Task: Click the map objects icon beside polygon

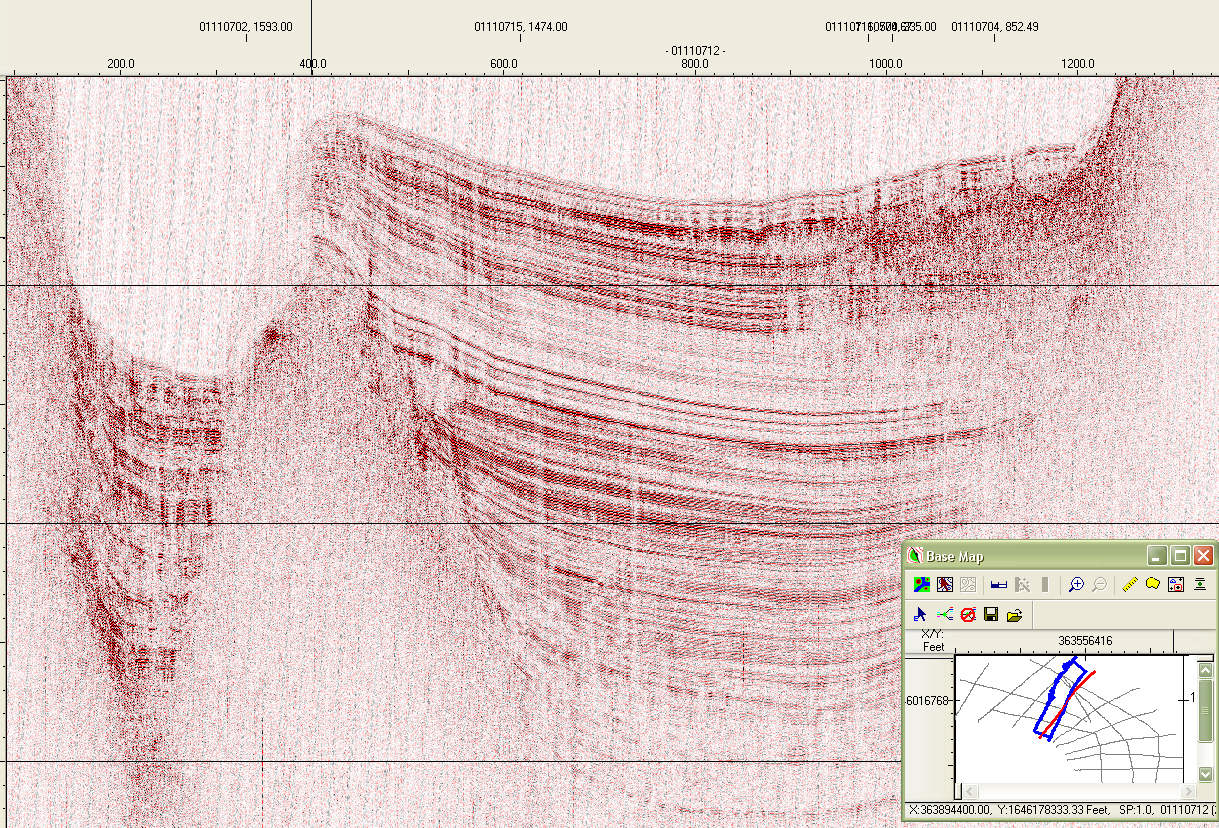Action: (1176, 585)
